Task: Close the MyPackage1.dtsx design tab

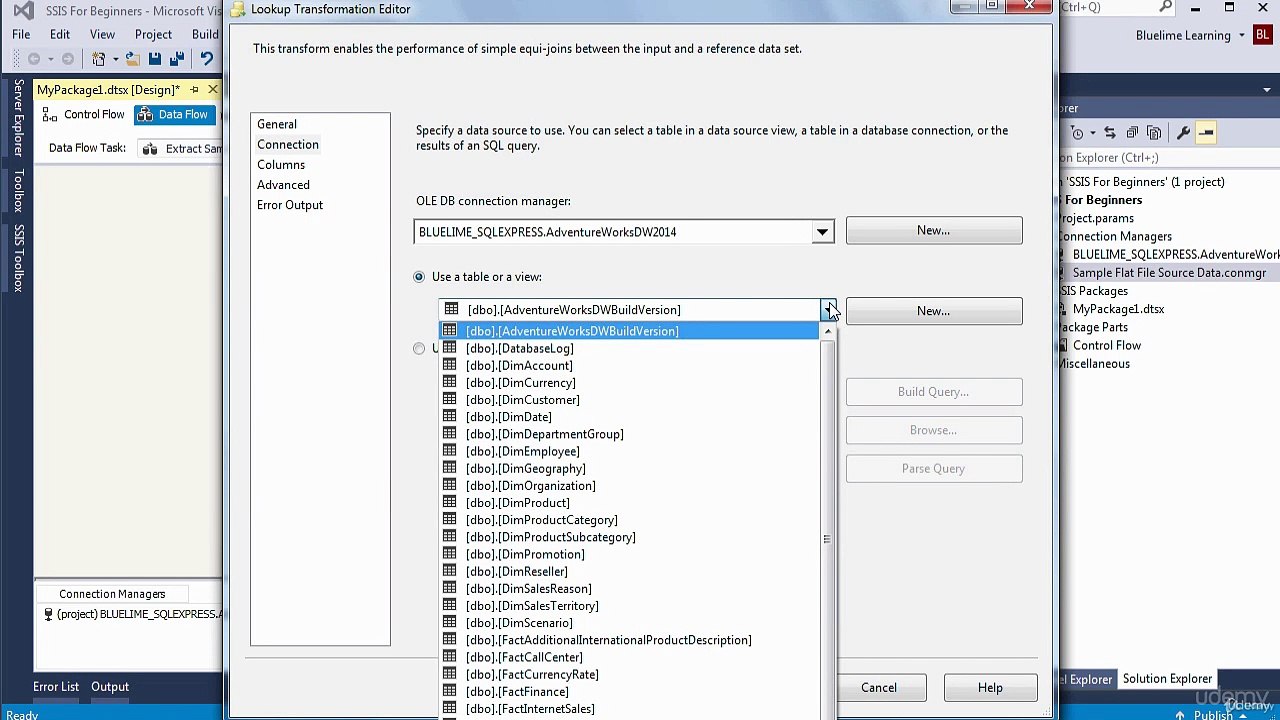Action: coord(212,90)
